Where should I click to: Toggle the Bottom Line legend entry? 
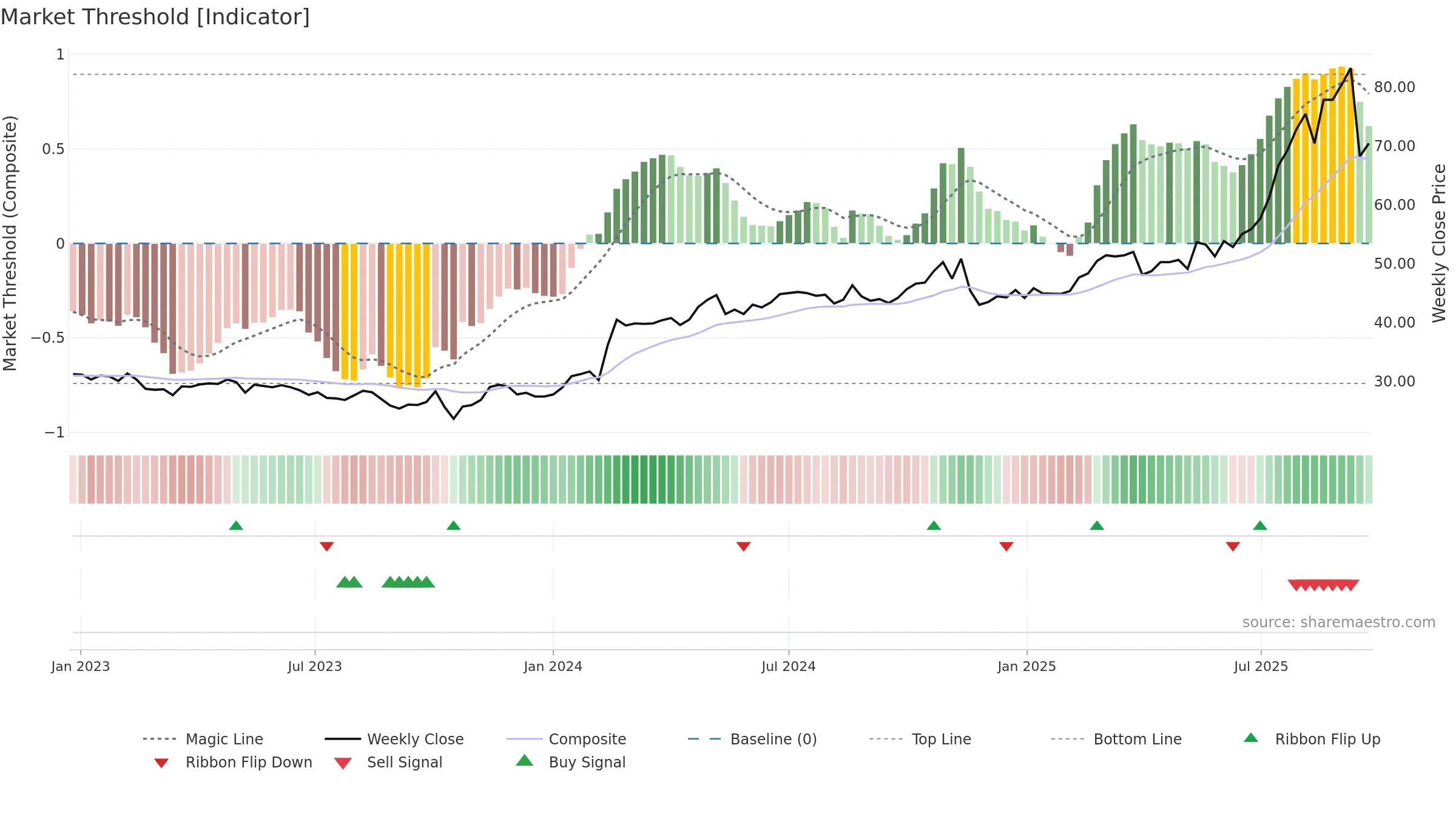[1116, 739]
